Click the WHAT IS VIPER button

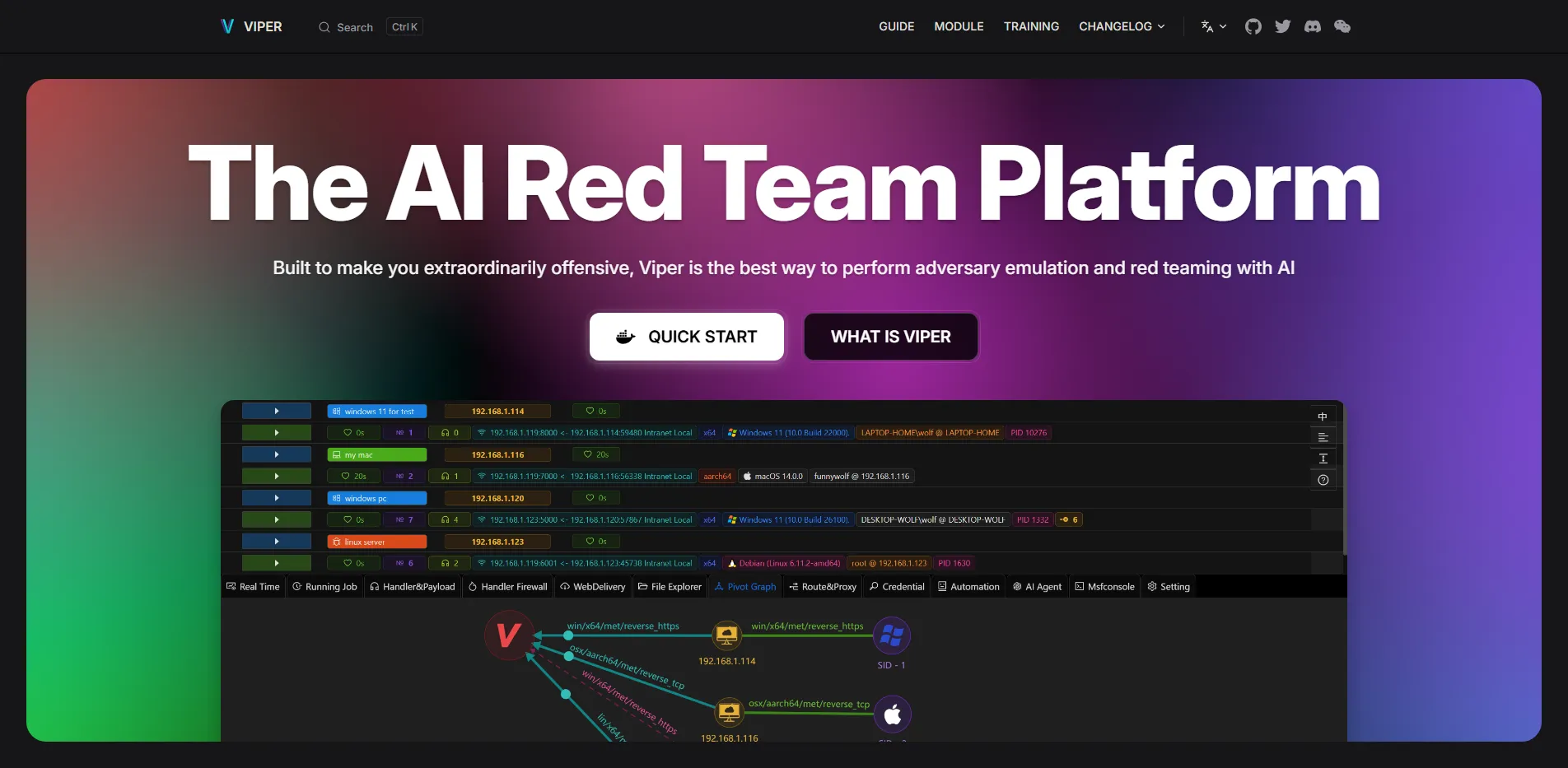point(891,337)
